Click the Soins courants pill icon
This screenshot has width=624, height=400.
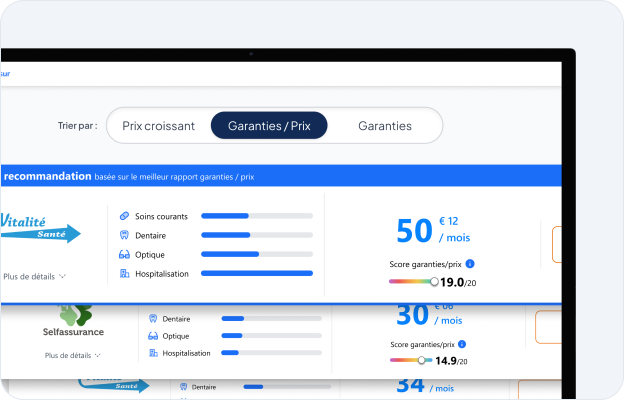(124, 216)
